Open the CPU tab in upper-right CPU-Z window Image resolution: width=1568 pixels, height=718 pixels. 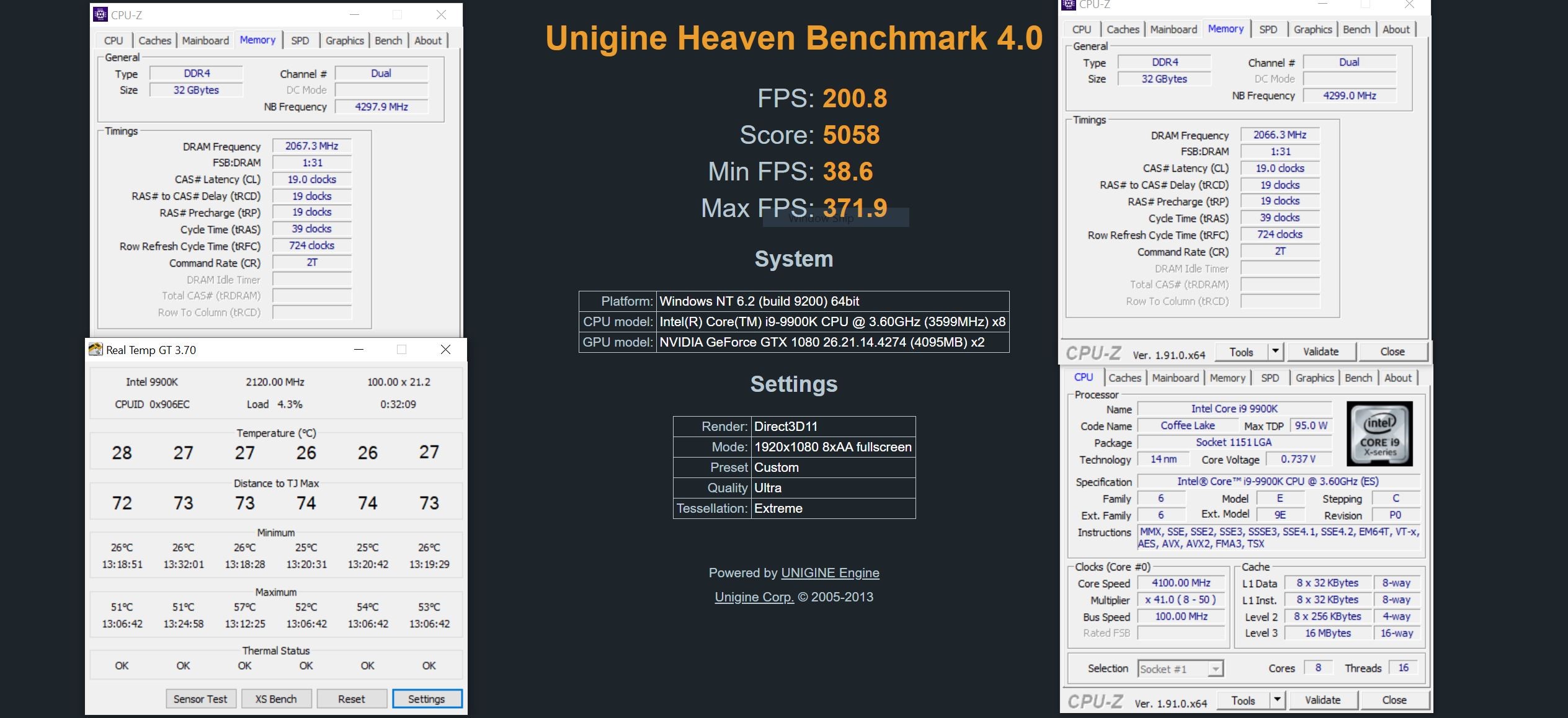1082,29
